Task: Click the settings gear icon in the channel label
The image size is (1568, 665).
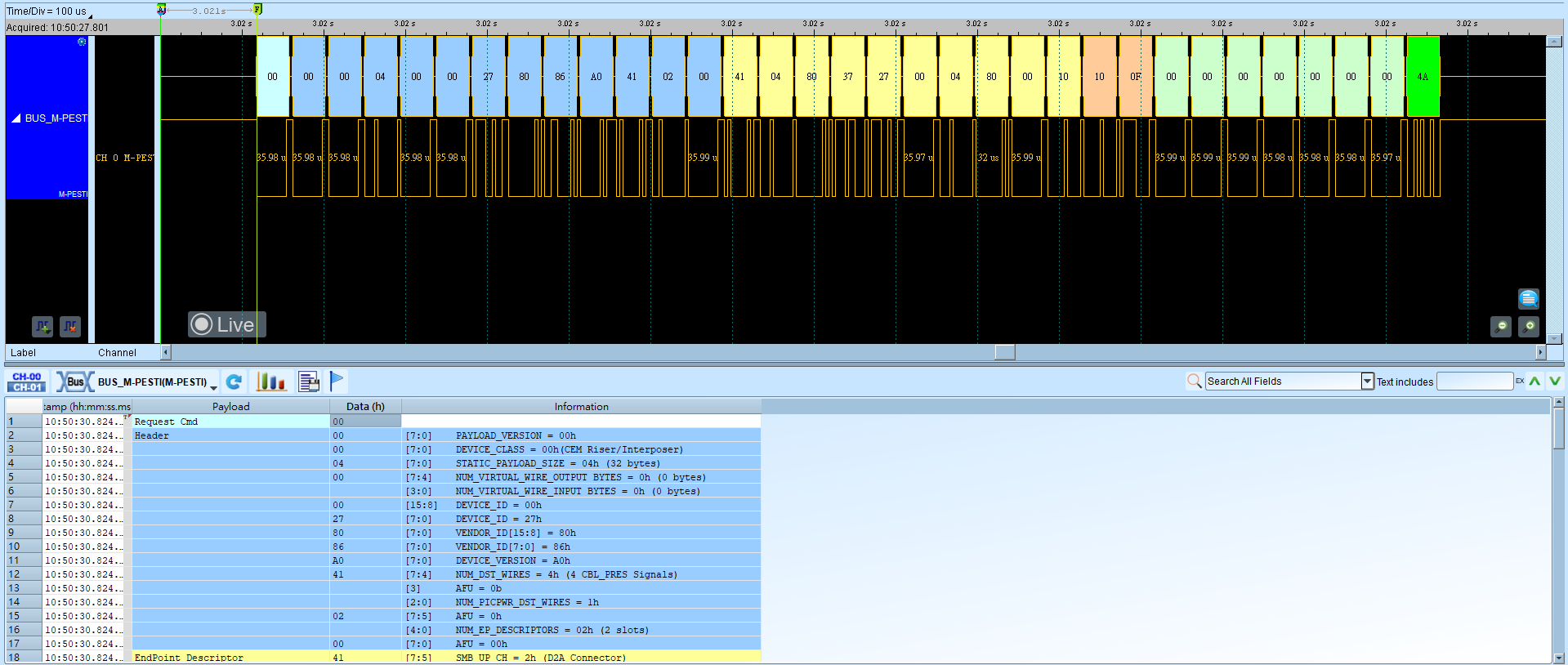Action: click(x=82, y=41)
